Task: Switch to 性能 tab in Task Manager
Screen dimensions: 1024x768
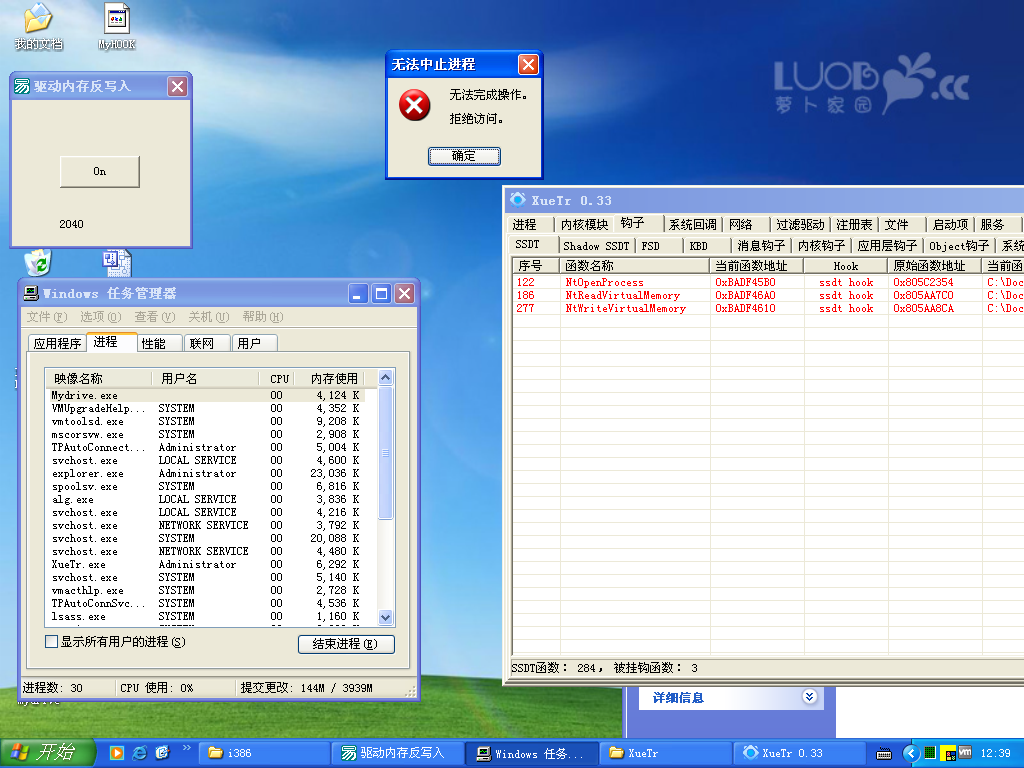Action: [161, 344]
